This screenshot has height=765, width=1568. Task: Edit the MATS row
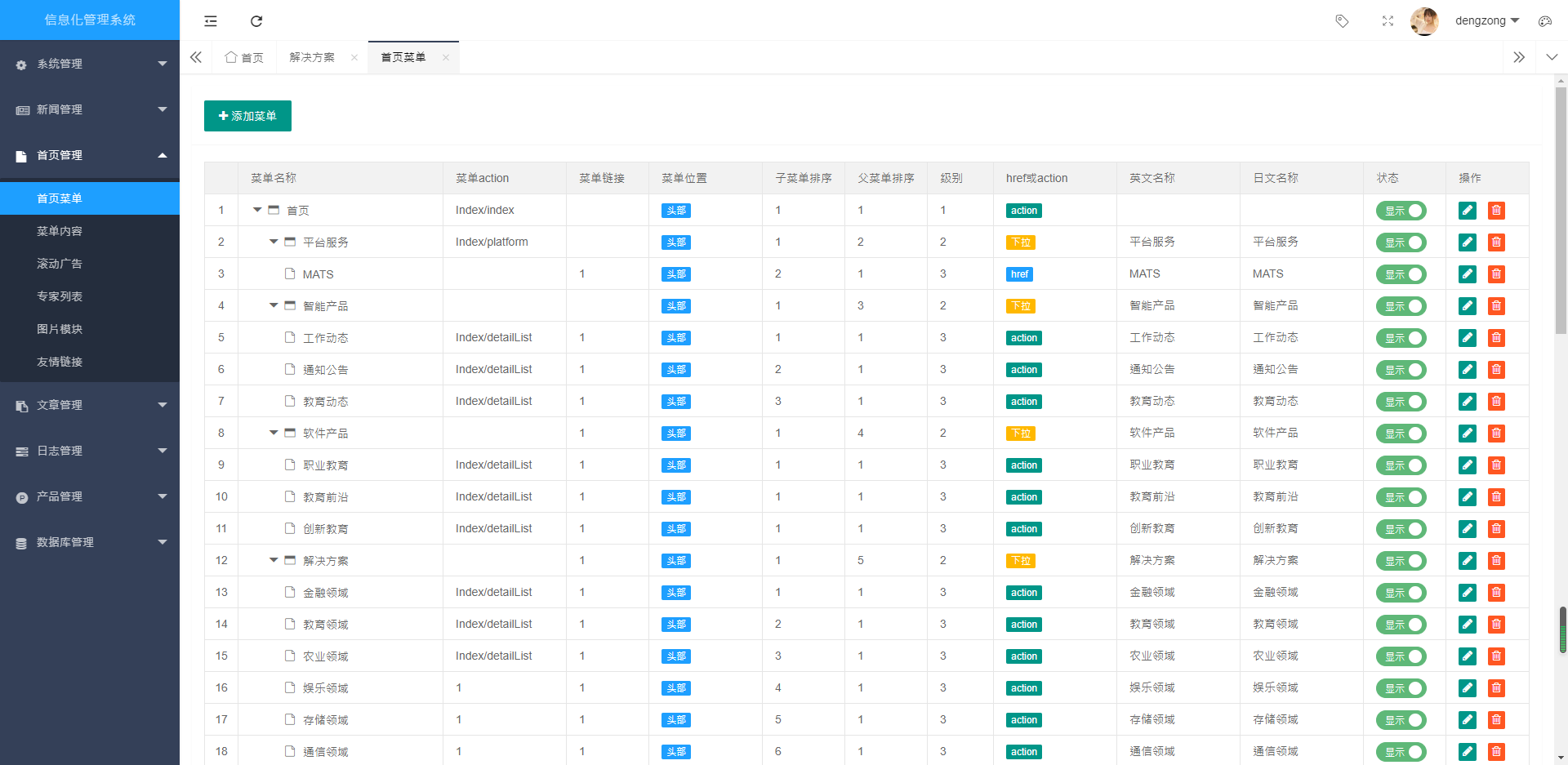(1468, 274)
